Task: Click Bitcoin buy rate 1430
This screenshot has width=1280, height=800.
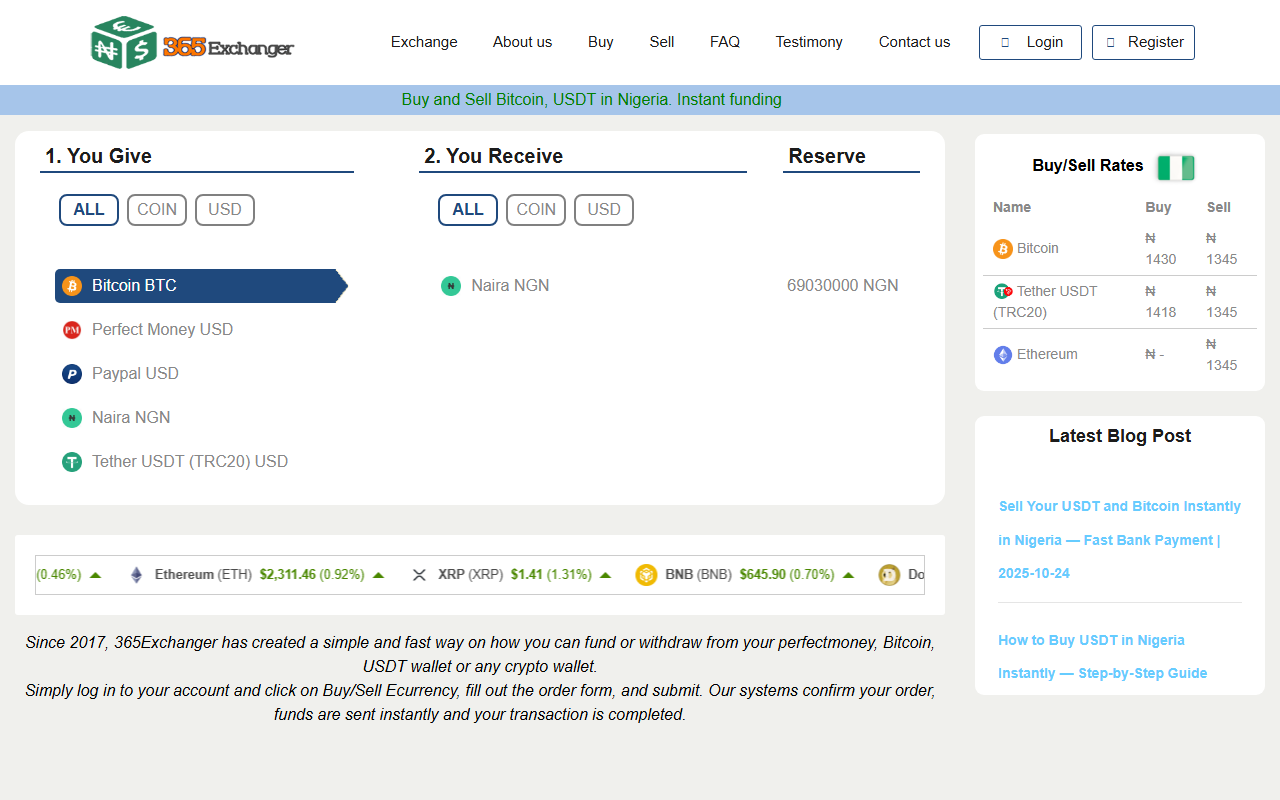Action: point(1161,249)
